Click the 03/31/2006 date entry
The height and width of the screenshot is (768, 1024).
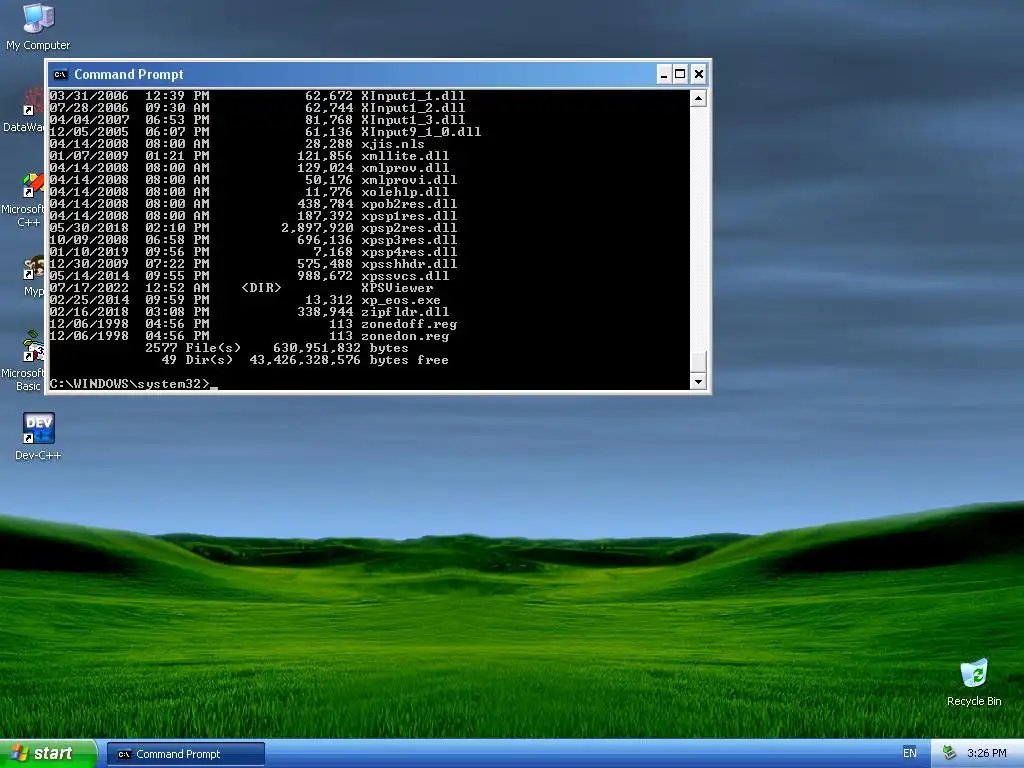point(89,96)
